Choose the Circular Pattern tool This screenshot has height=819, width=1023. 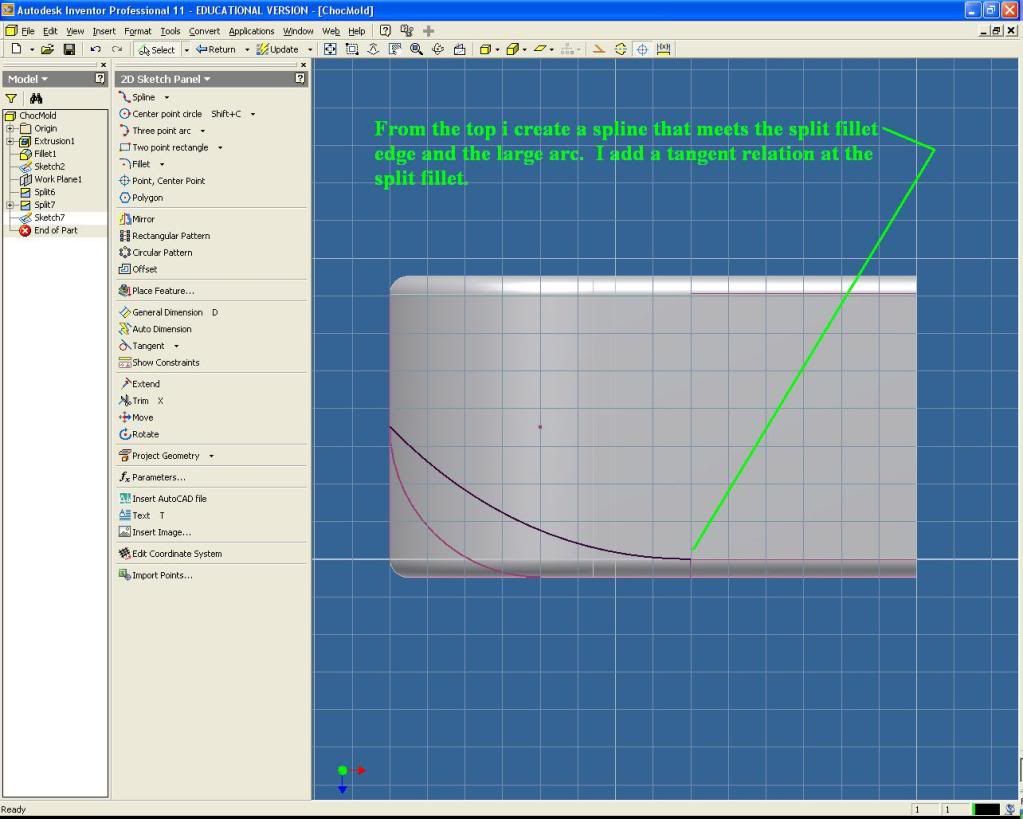[x=161, y=253]
